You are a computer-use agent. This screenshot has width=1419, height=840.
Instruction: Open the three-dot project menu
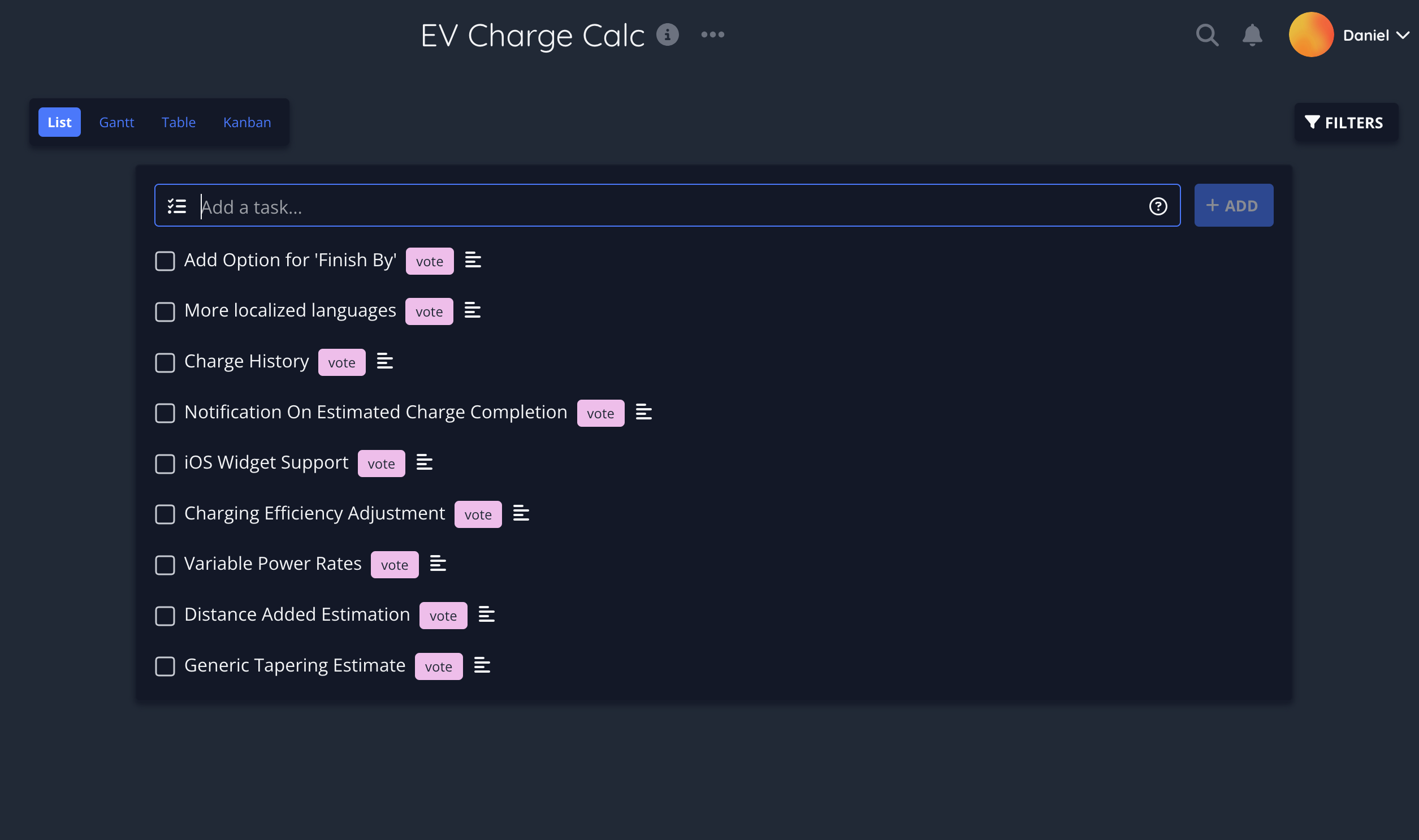click(713, 35)
